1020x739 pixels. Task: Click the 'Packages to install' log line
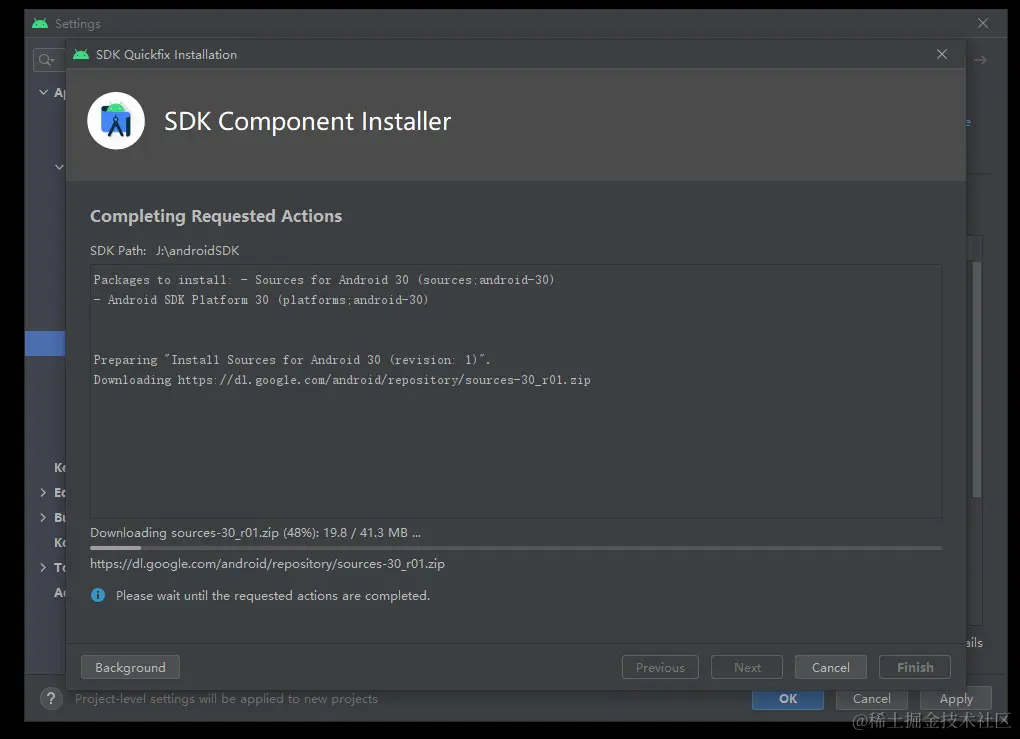324,280
